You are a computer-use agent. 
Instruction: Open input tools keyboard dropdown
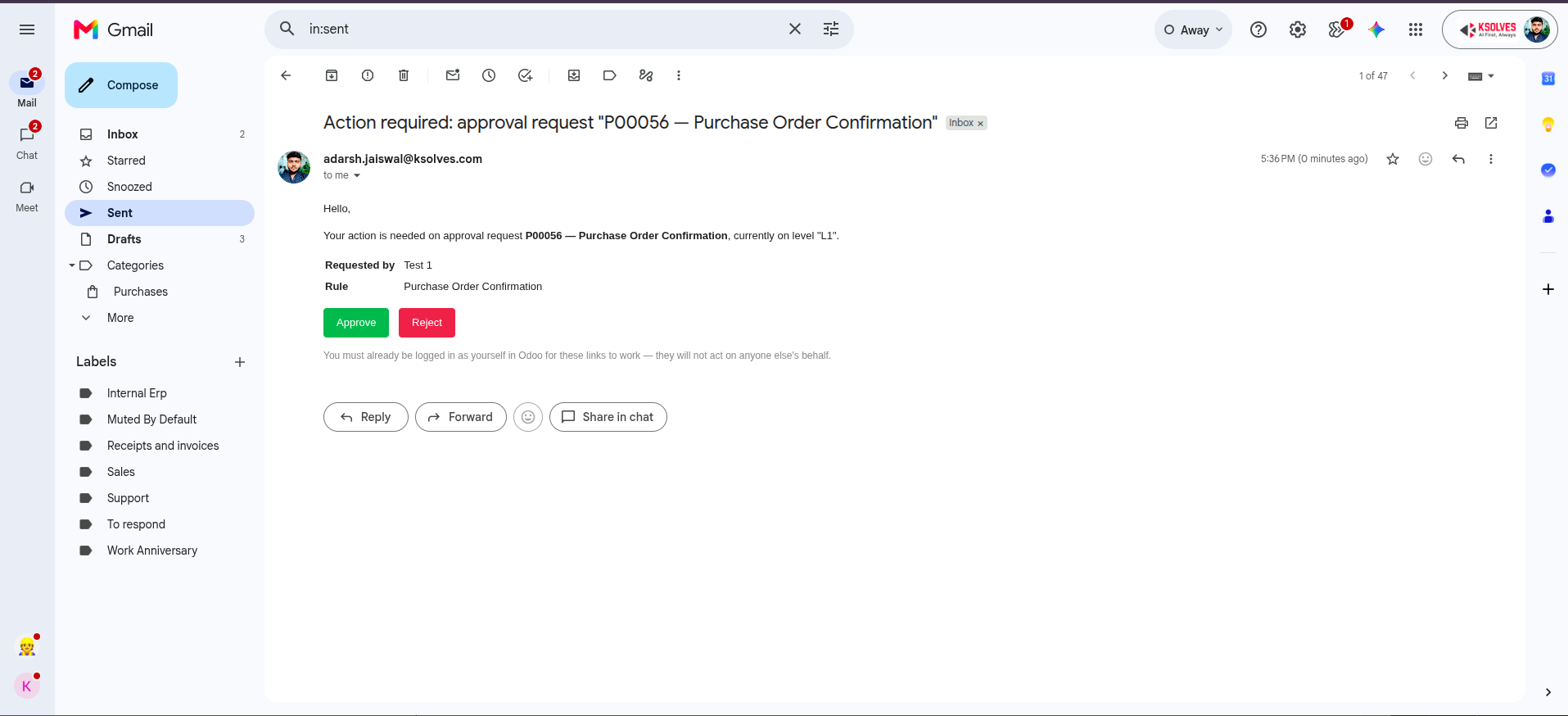coord(1480,76)
